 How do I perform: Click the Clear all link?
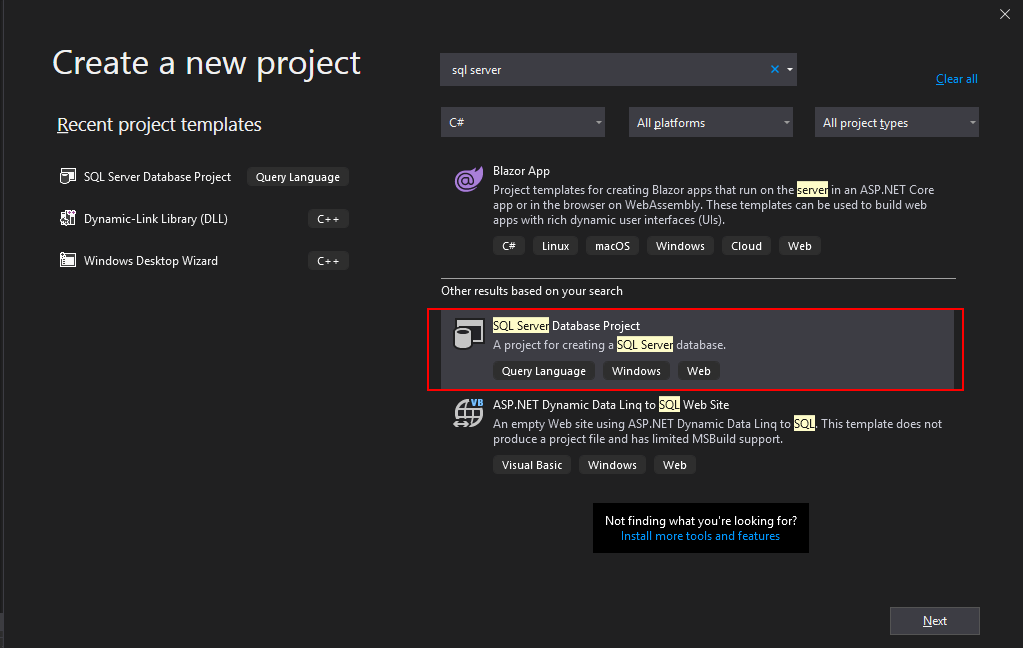click(956, 79)
